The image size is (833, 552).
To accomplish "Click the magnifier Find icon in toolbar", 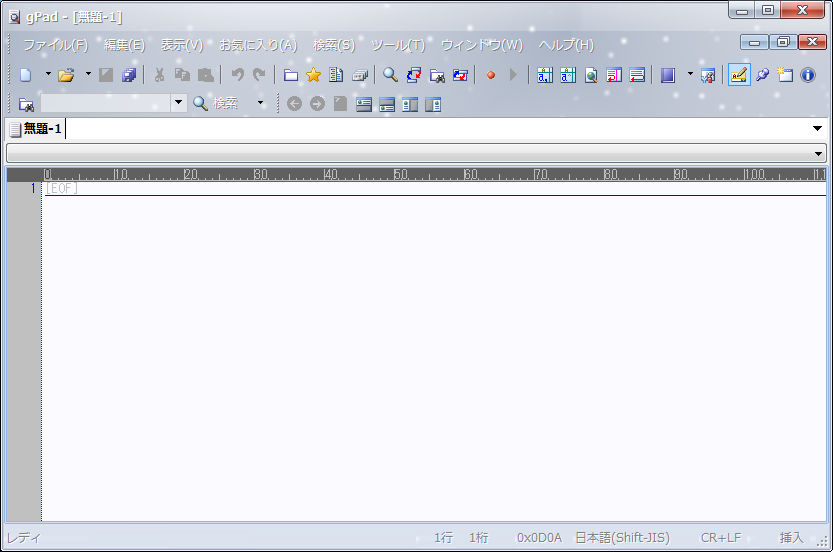I will click(390, 75).
